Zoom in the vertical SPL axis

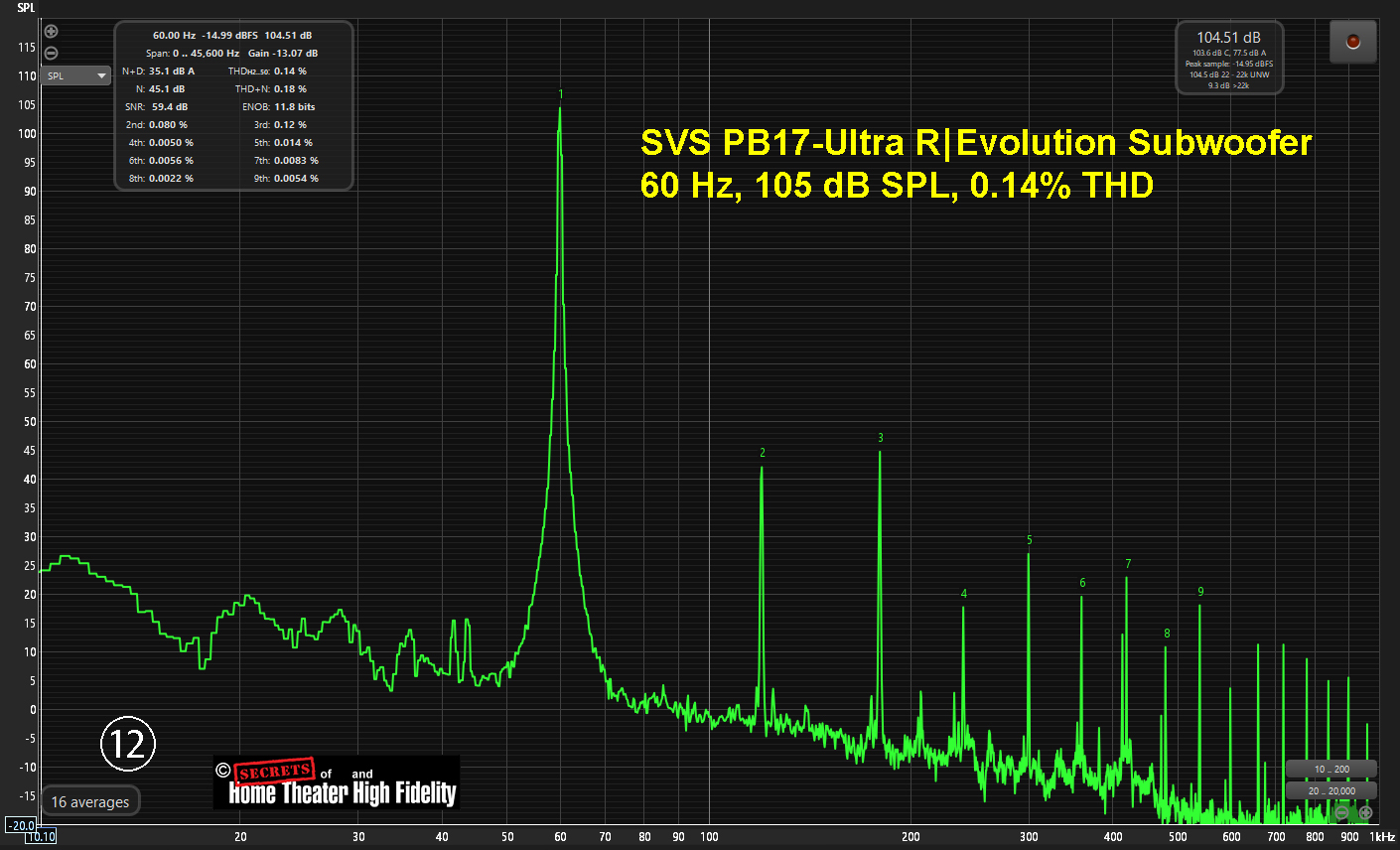coord(52,32)
